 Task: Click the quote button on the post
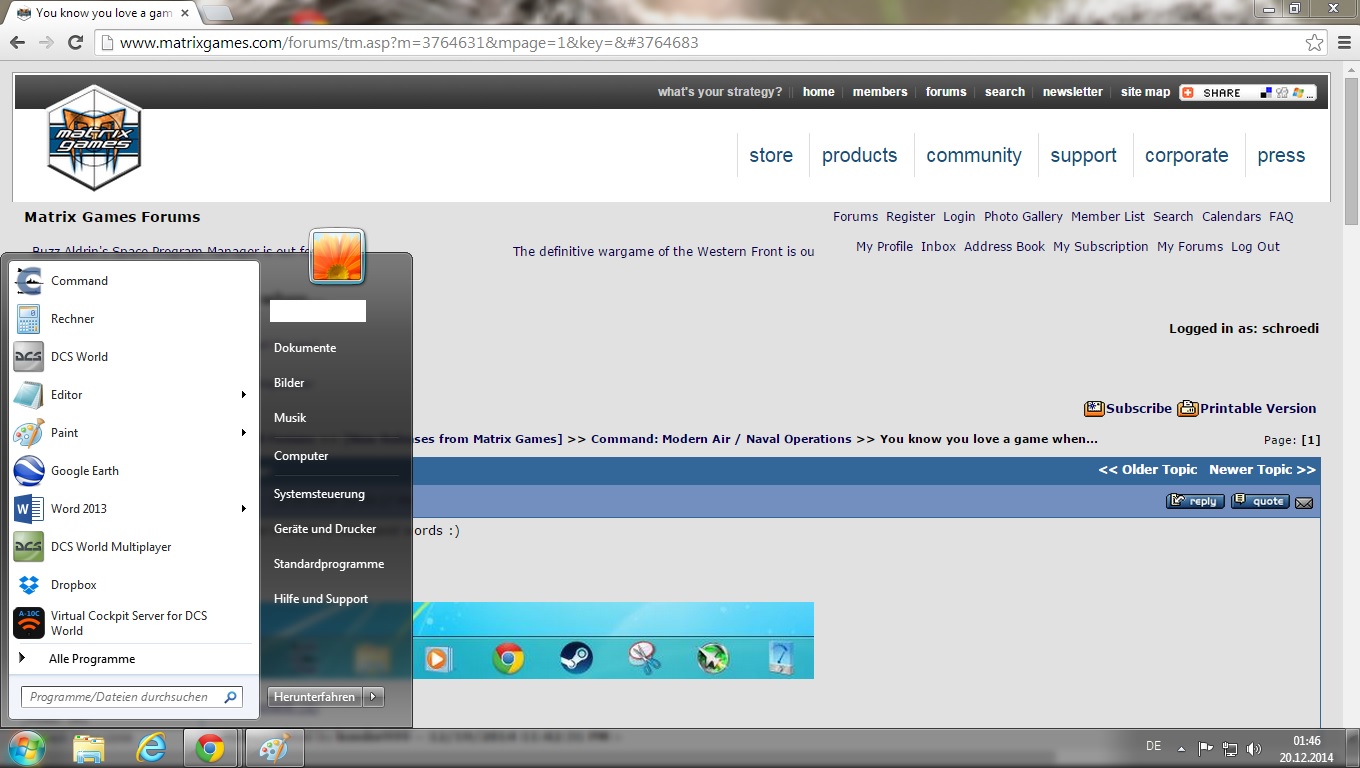1260,501
